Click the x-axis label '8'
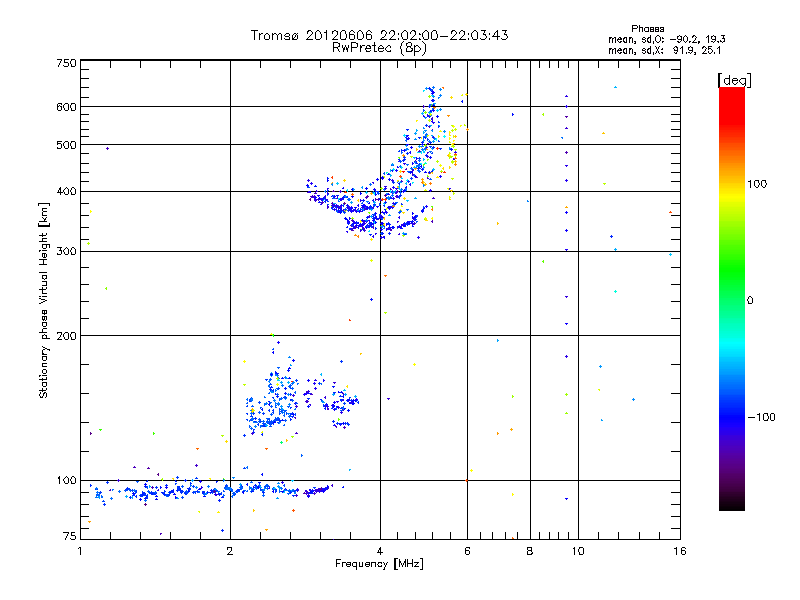This screenshot has width=800, height=600. tap(530, 551)
